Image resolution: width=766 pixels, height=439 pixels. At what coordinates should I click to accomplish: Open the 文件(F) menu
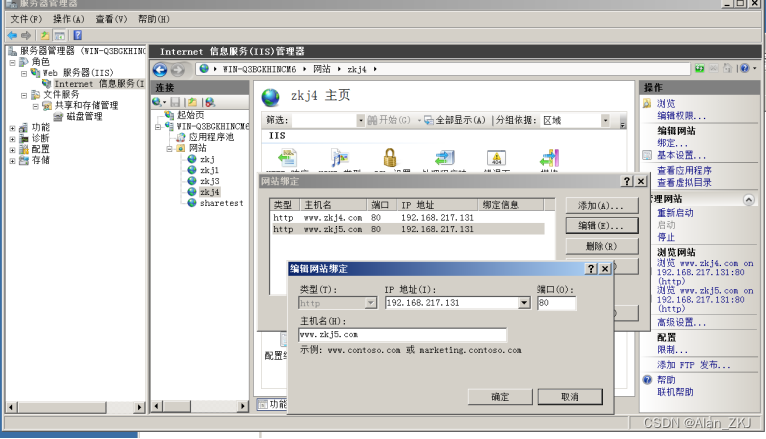pos(26,19)
